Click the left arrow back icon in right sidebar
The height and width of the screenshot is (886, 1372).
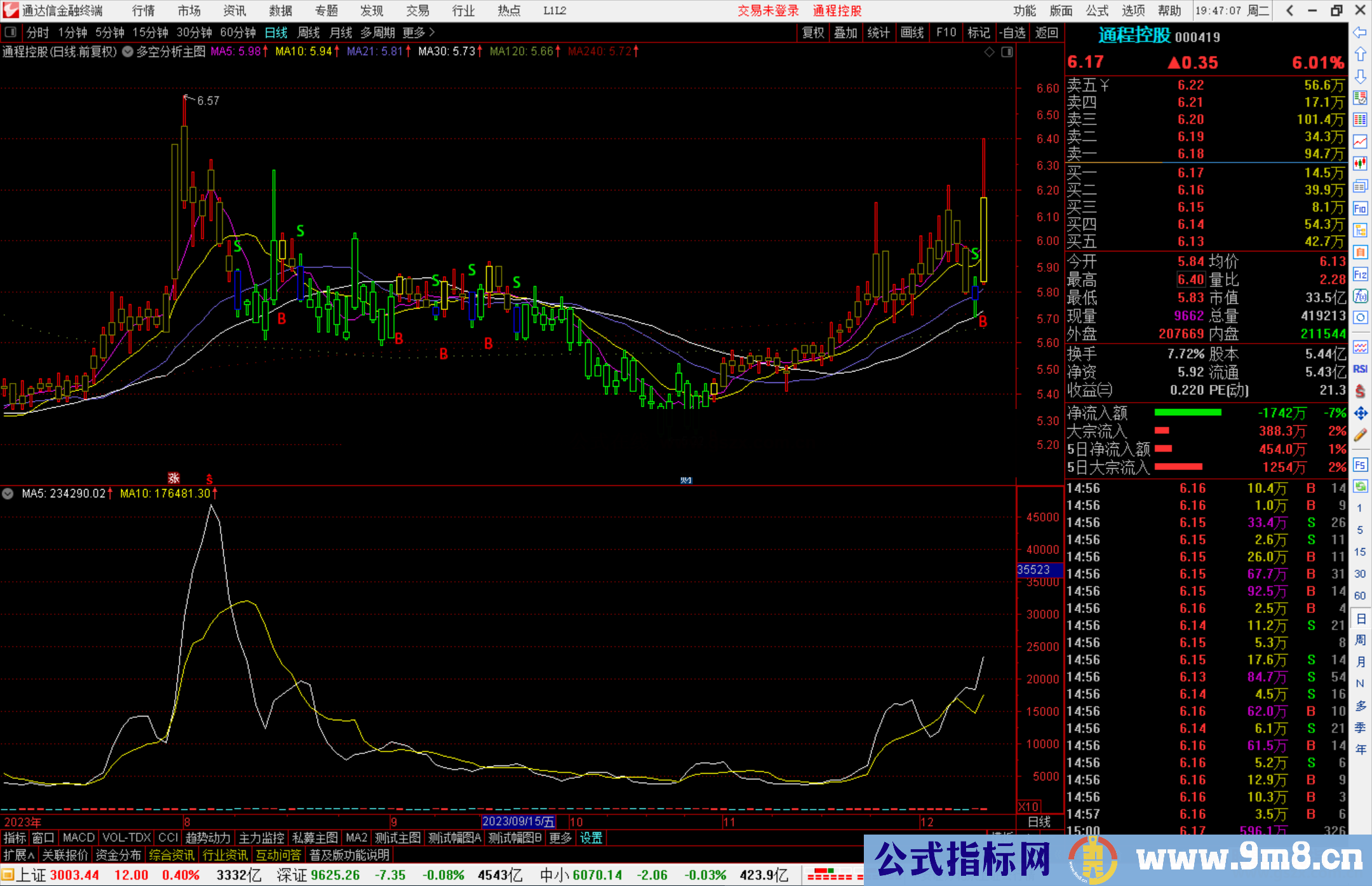(1360, 33)
